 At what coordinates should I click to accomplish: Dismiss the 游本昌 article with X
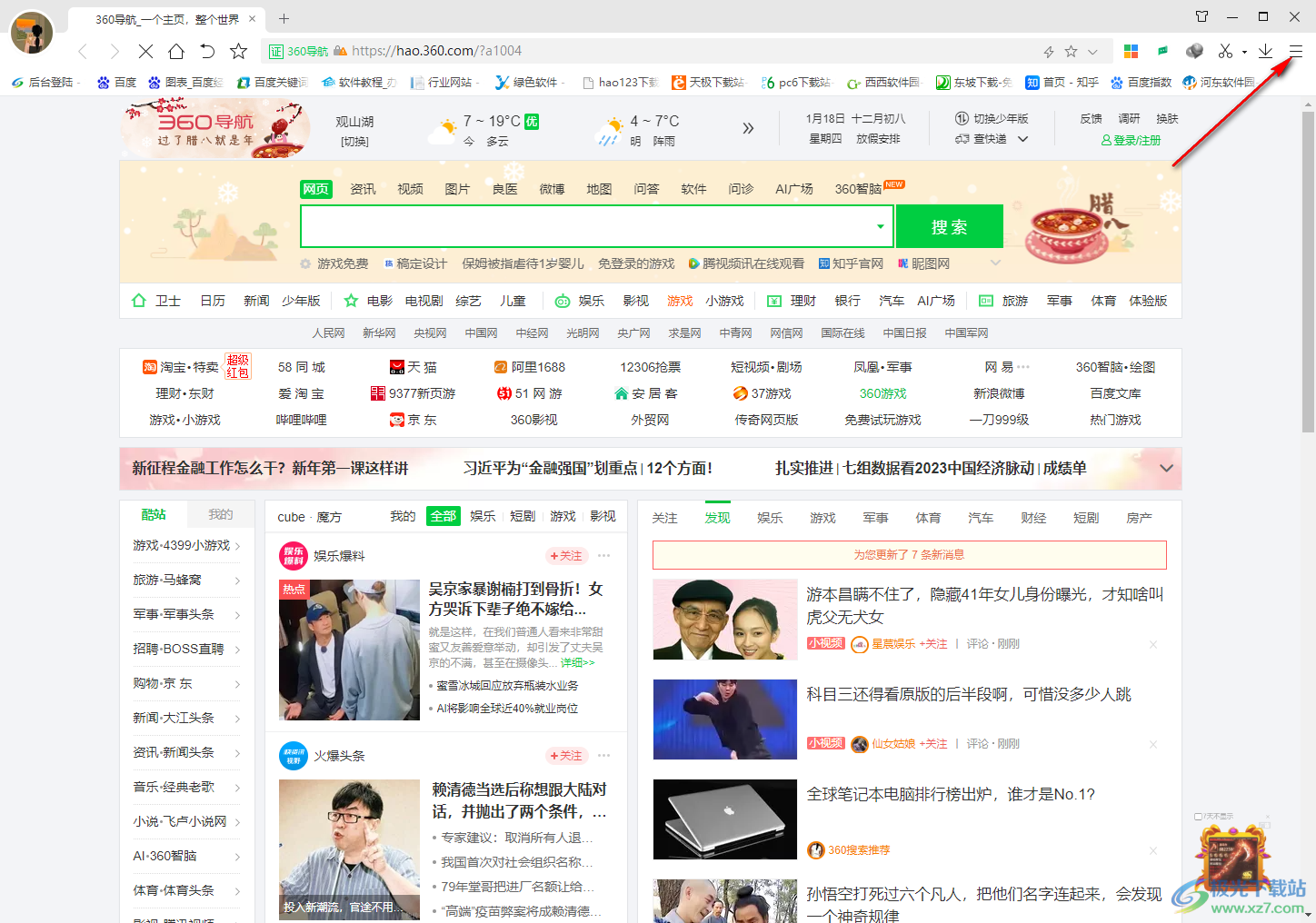[1153, 644]
